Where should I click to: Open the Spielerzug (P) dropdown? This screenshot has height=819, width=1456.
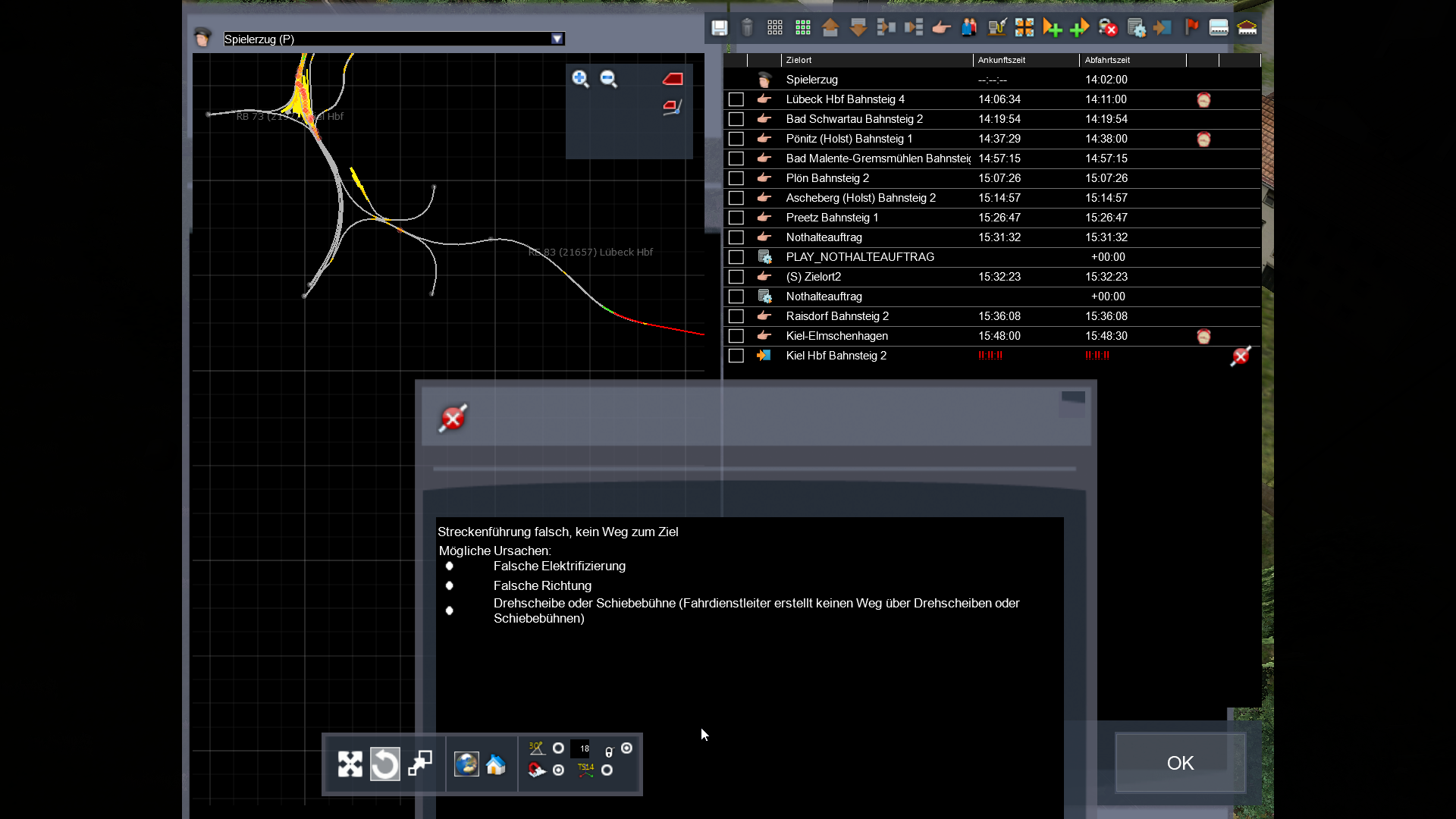(557, 39)
